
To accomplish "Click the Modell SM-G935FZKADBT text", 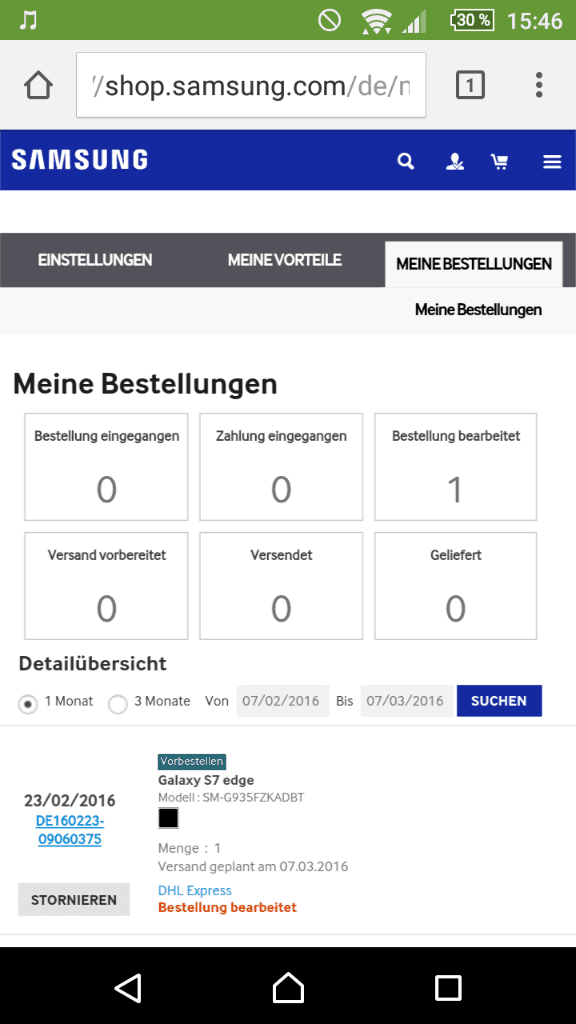I will [x=231, y=797].
